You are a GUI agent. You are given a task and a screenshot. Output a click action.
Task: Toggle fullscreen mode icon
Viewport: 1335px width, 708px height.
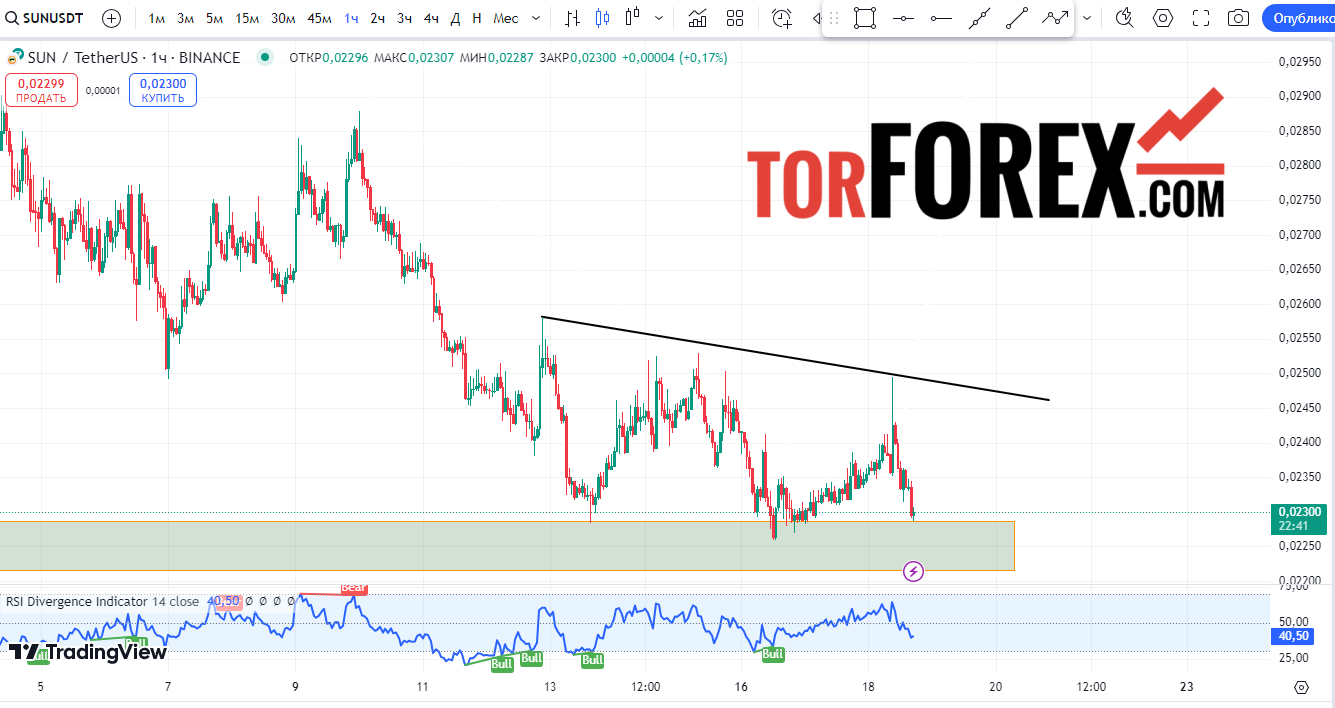click(1201, 18)
